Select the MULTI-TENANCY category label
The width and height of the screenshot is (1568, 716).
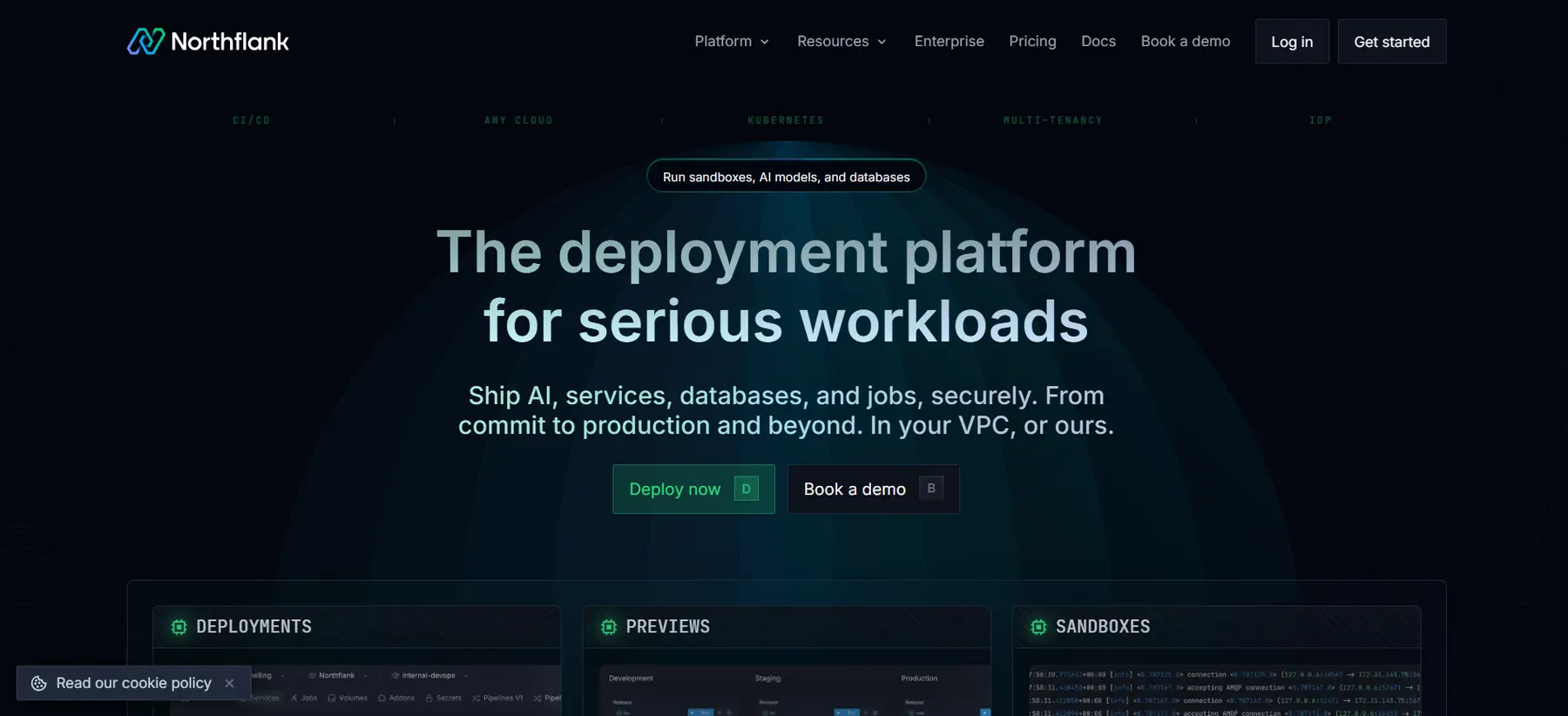click(1053, 120)
